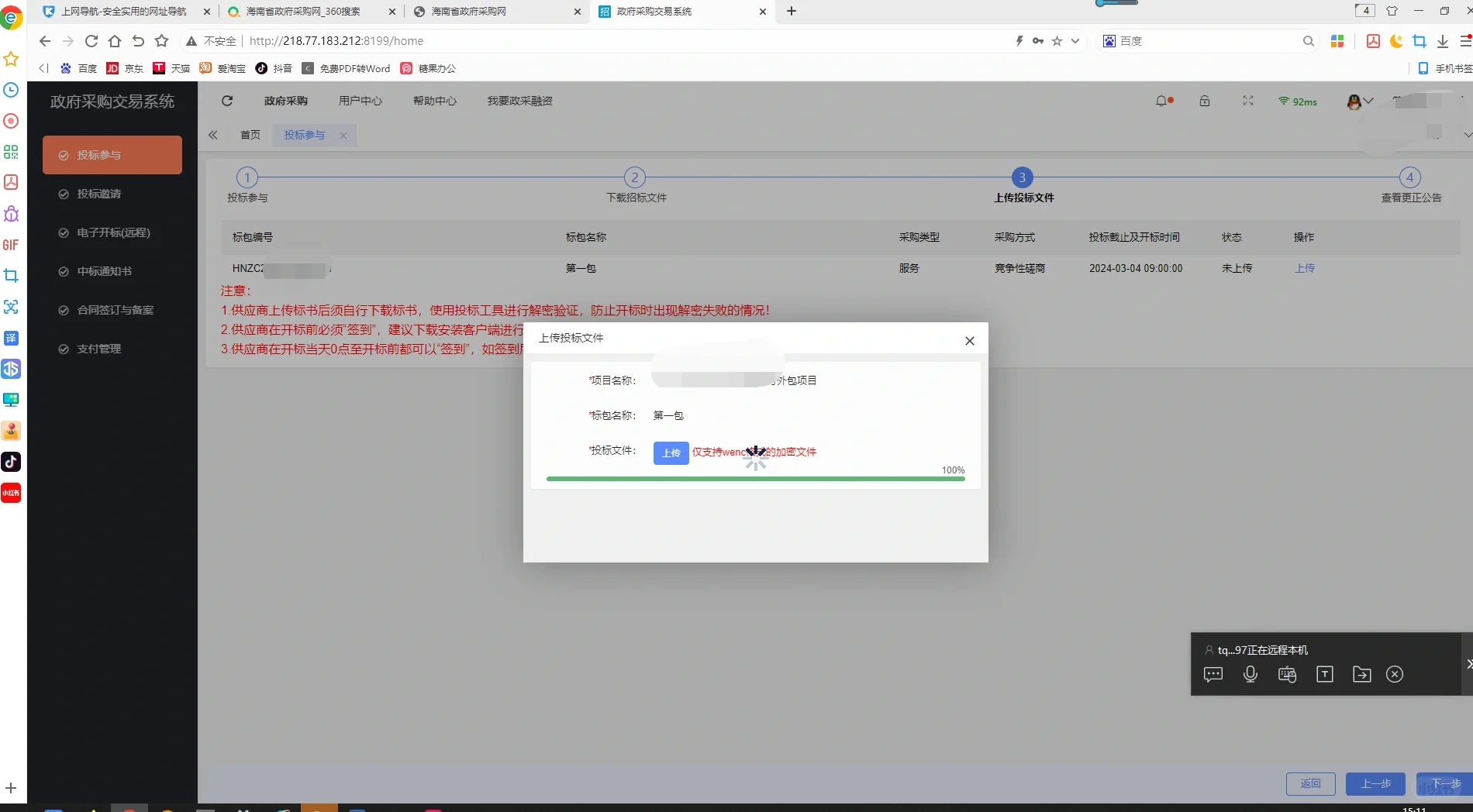1473x812 pixels.
Task: Click the 返回 button
Action: point(1311,783)
